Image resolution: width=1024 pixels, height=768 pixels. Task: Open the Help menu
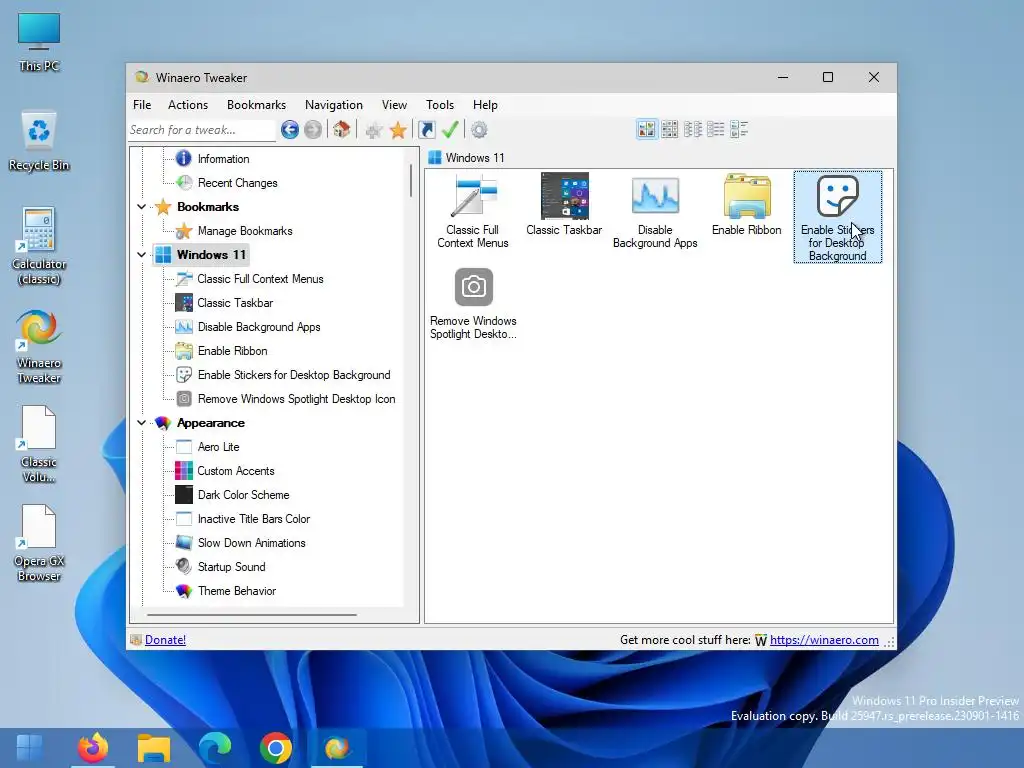click(x=485, y=104)
